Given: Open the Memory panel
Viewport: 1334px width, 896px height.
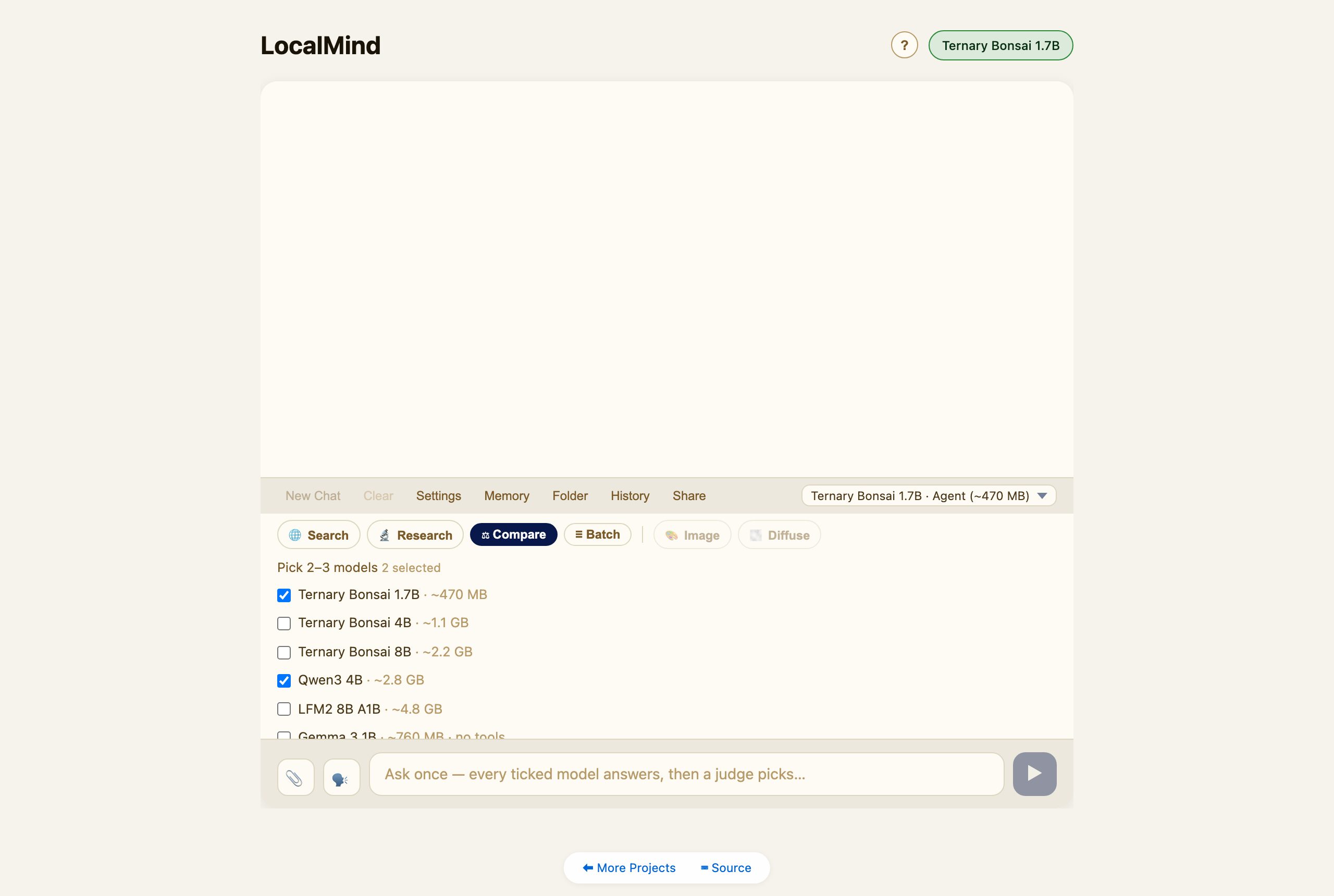Looking at the screenshot, I should [507, 495].
